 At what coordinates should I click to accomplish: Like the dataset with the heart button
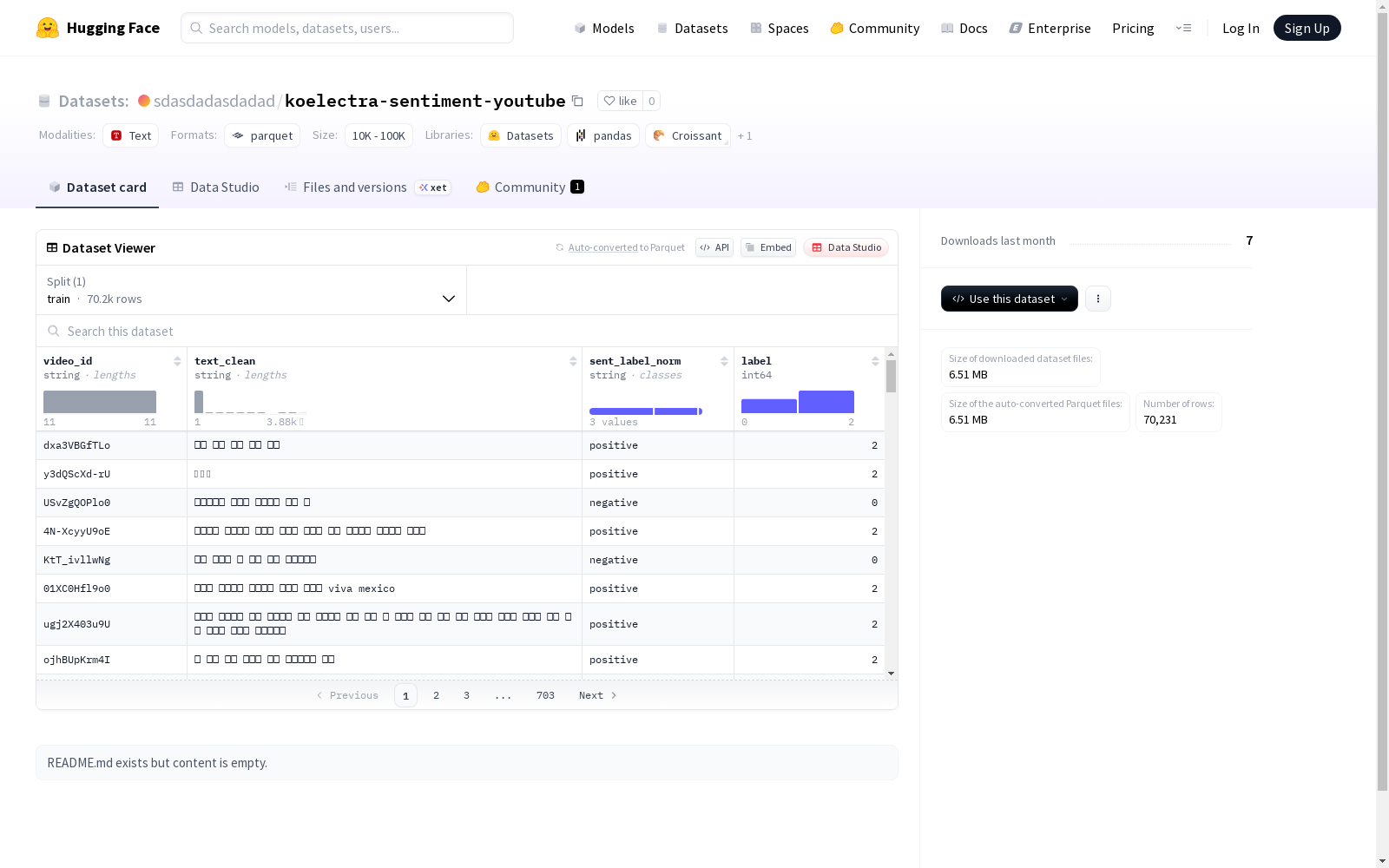(x=620, y=101)
